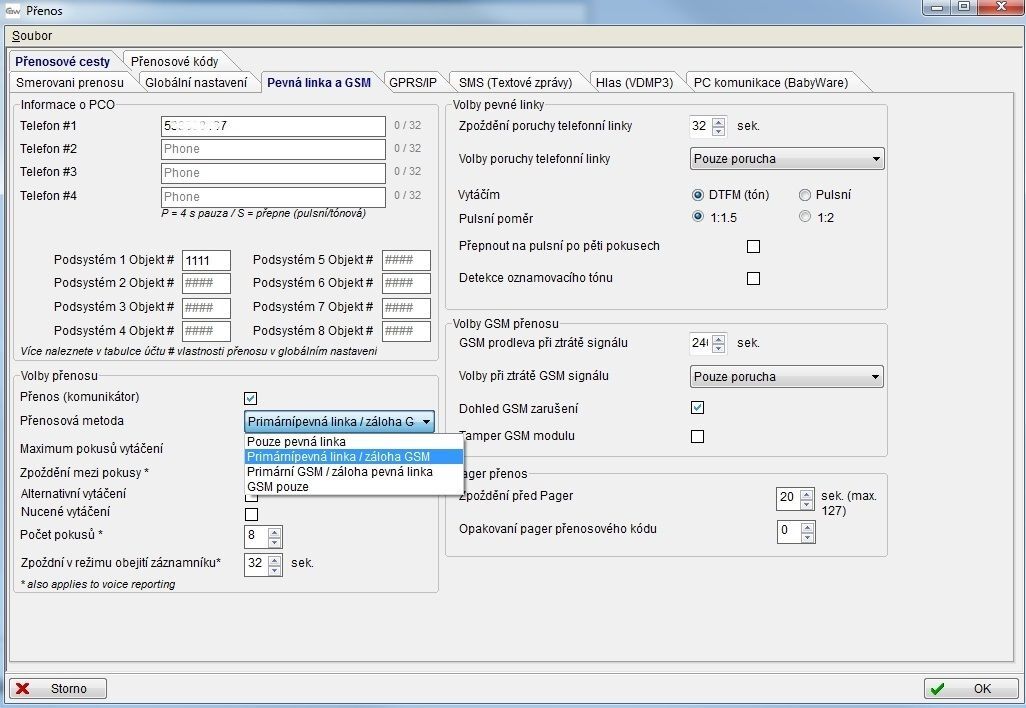The width and height of the screenshot is (1026, 708).
Task: Increase Počet pokusů value with up arrow
Action: click(x=275, y=530)
